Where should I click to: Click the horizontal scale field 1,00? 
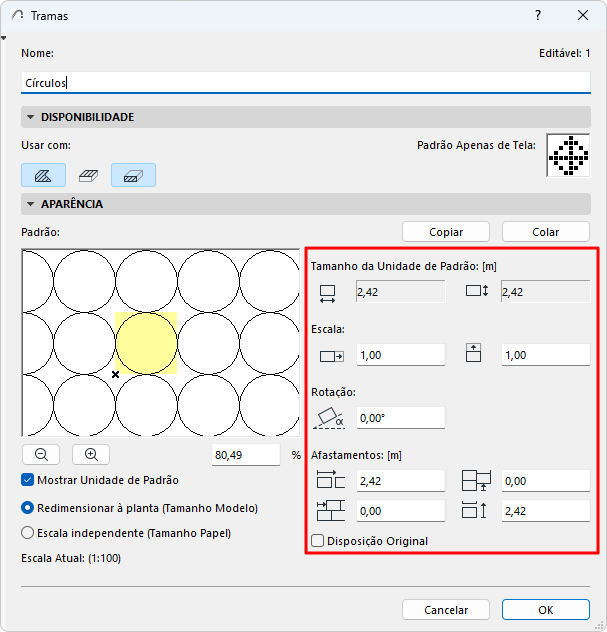pyautogui.click(x=401, y=355)
